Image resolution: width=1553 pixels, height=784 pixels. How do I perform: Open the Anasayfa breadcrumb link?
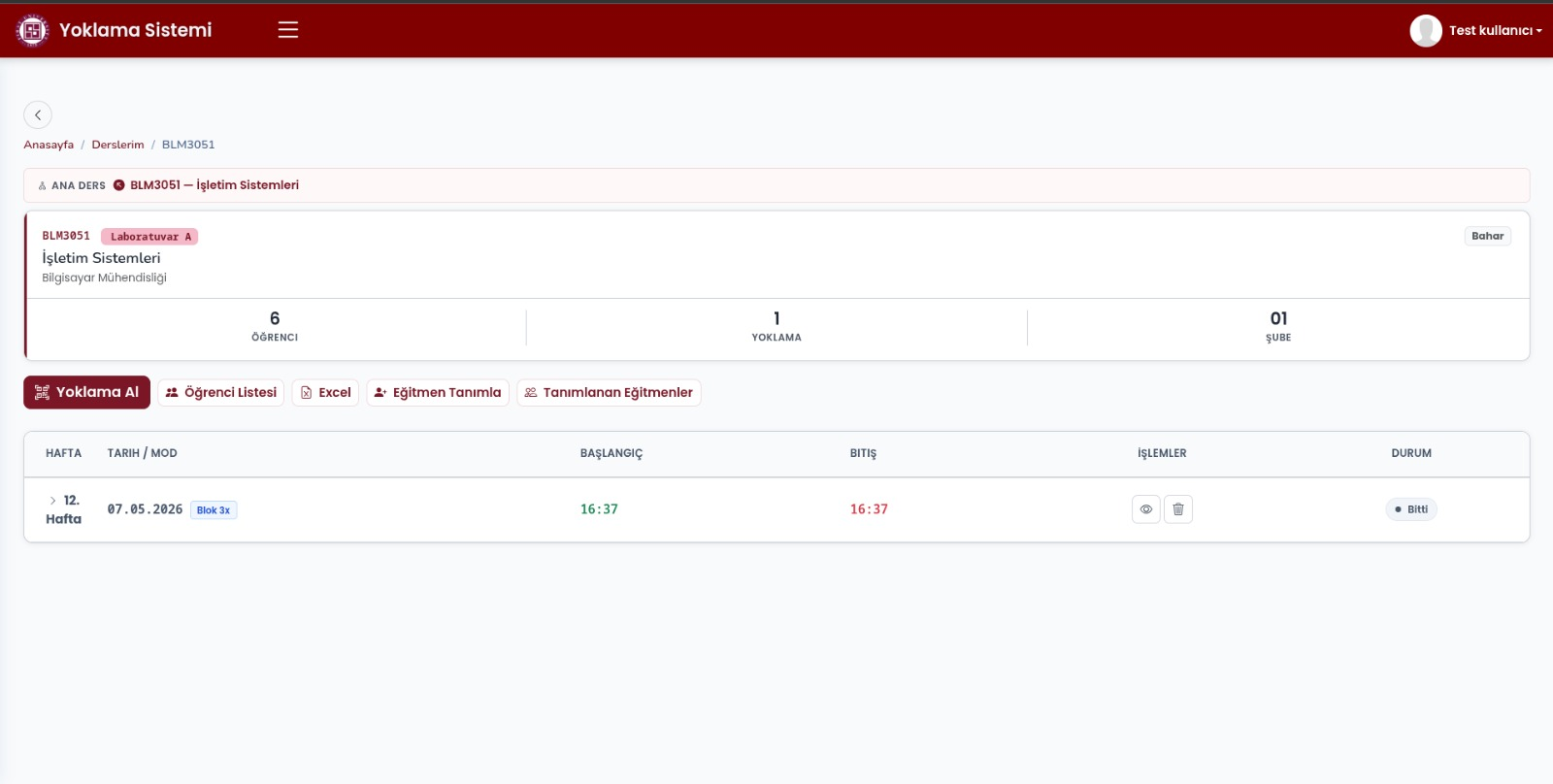(49, 145)
